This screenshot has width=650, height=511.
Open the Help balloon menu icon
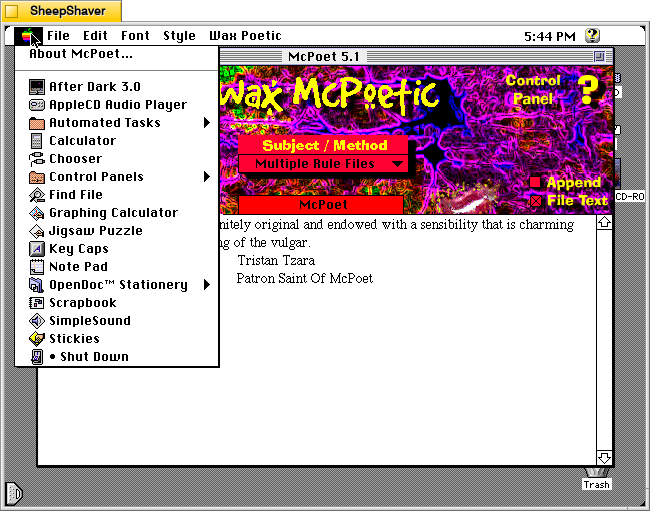(592, 36)
